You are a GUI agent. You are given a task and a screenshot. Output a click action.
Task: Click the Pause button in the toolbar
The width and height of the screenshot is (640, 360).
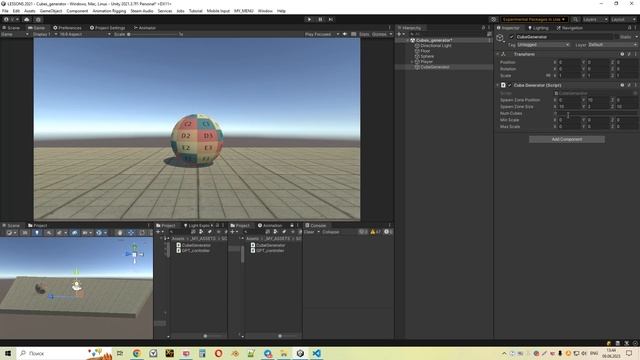[x=320, y=19]
